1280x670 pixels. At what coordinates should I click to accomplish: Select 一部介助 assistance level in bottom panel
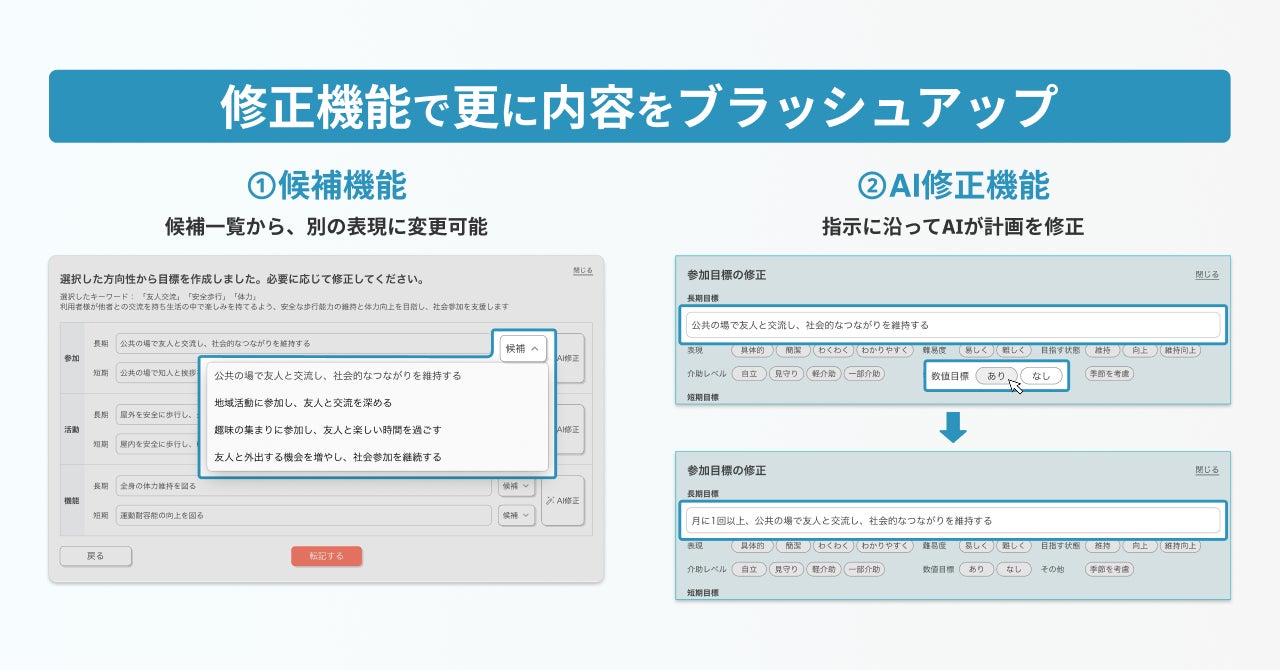[x=864, y=569]
